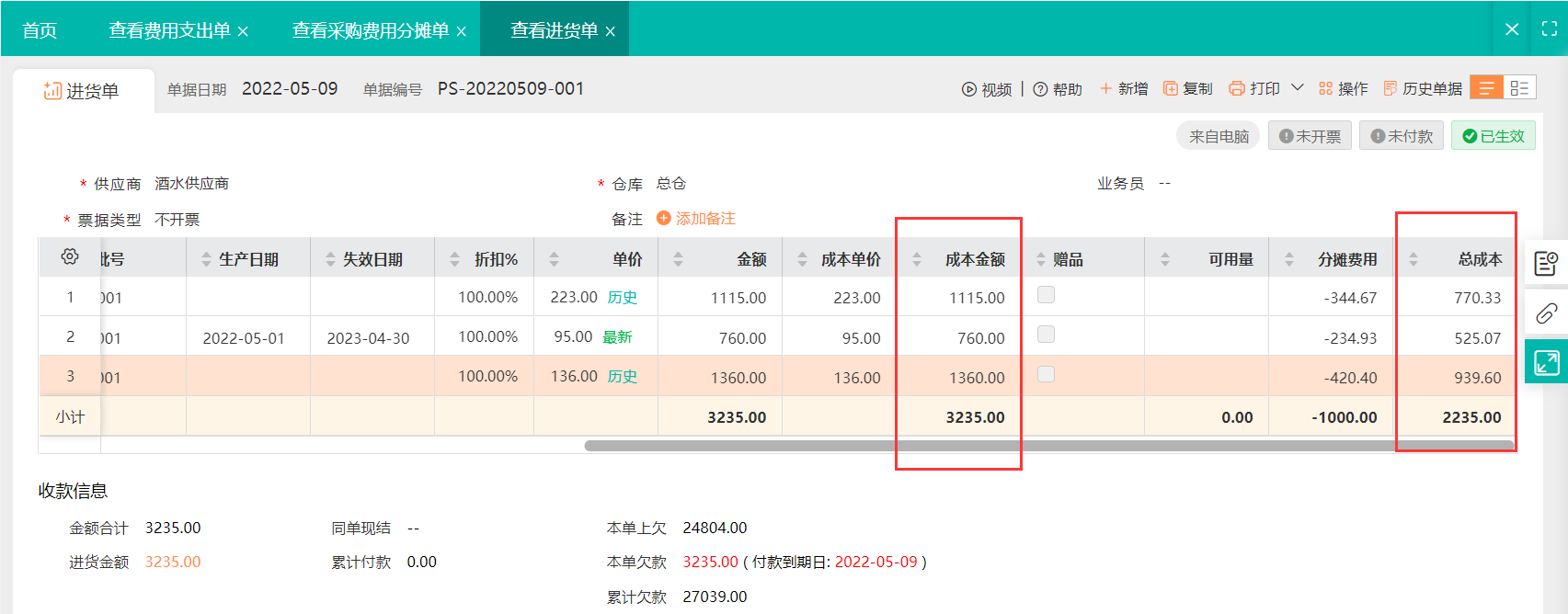
Task: Switch to the orange list layout view
Action: 1486,88
